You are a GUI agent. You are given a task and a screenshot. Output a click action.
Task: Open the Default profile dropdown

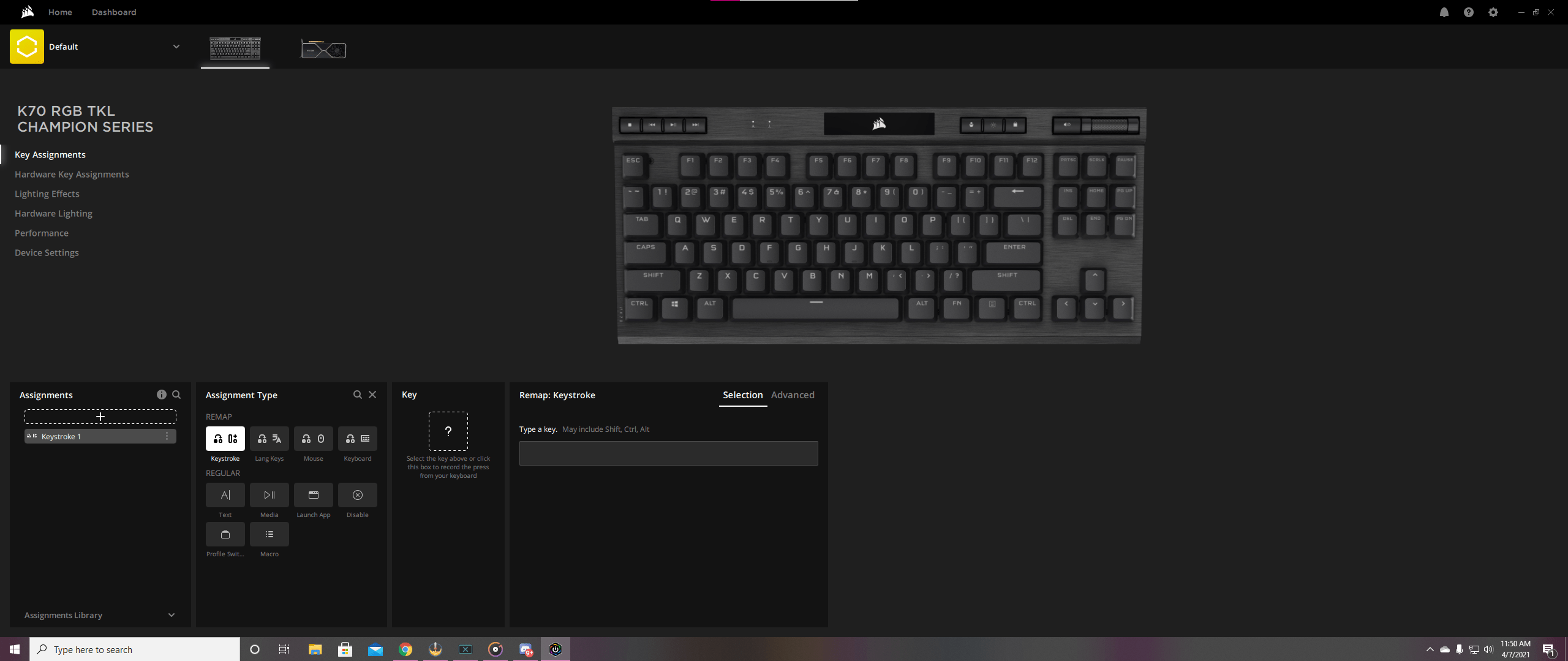point(176,46)
